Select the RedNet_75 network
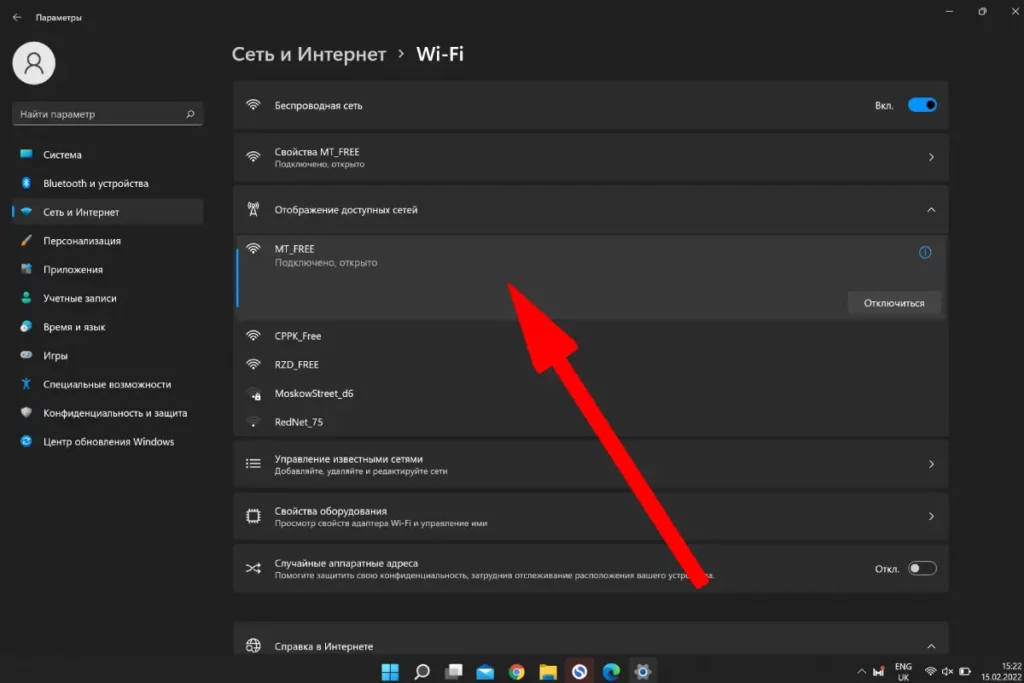The width and height of the screenshot is (1024, 683). click(x=590, y=422)
